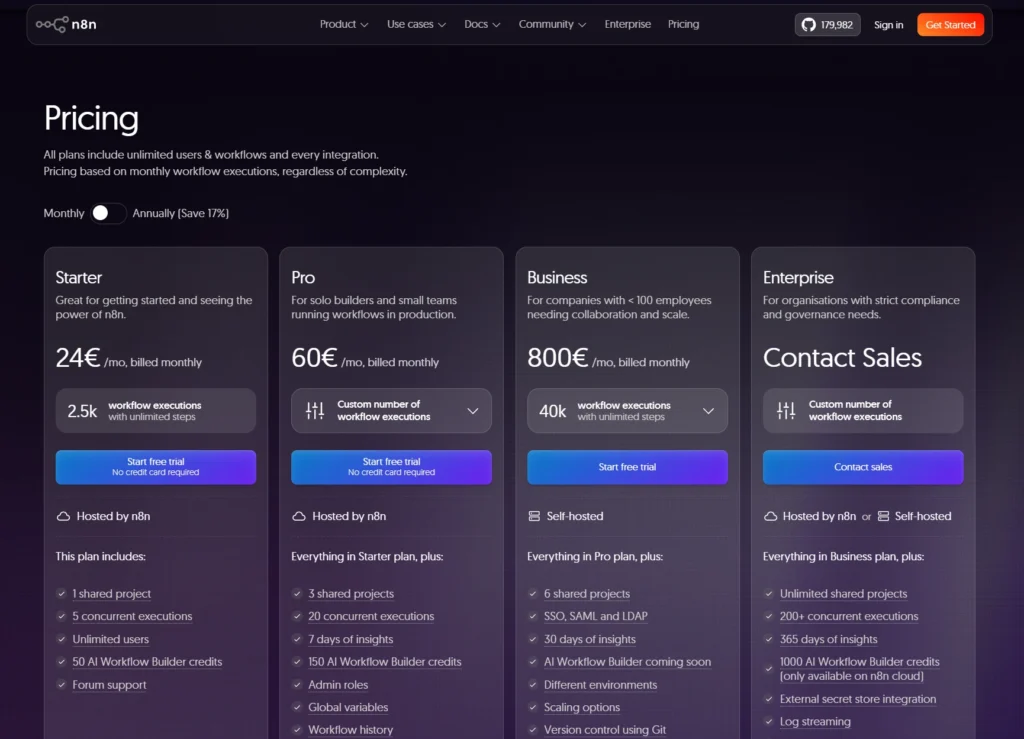Viewport: 1024px width, 739px height.
Task: Open the GitHub stars icon button
Action: (x=827, y=25)
